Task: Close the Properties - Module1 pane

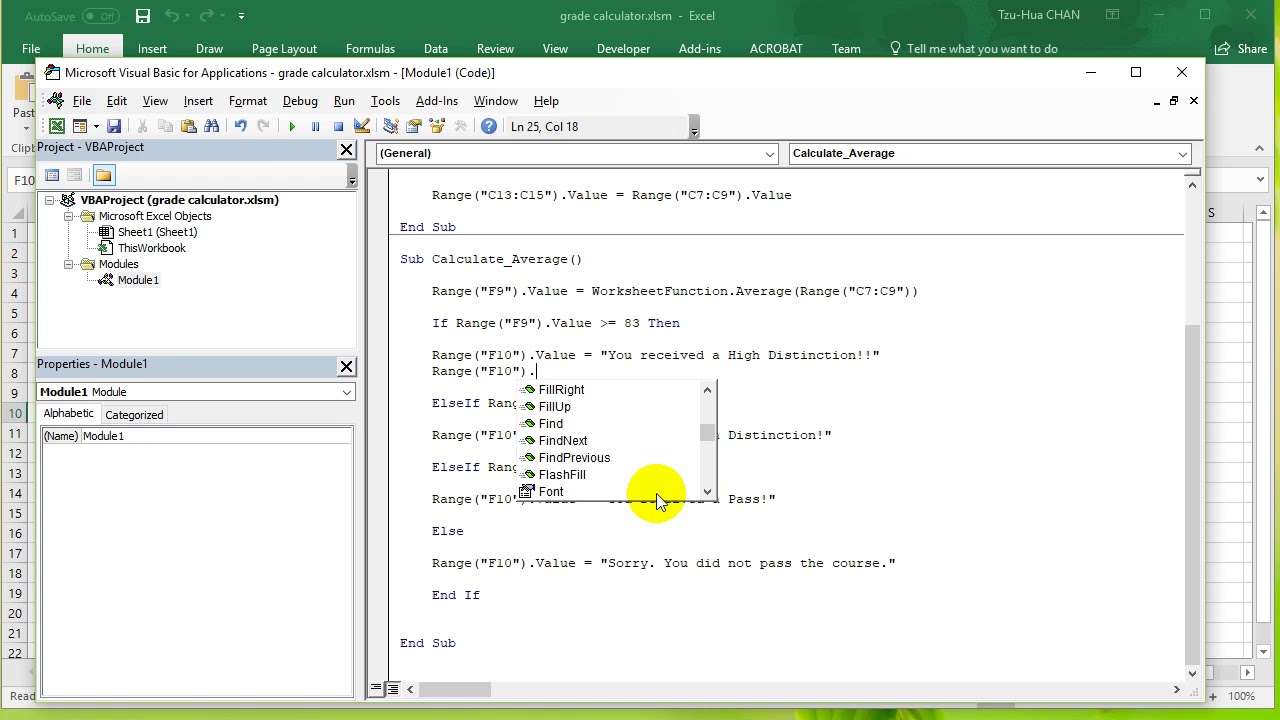Action: [346, 366]
